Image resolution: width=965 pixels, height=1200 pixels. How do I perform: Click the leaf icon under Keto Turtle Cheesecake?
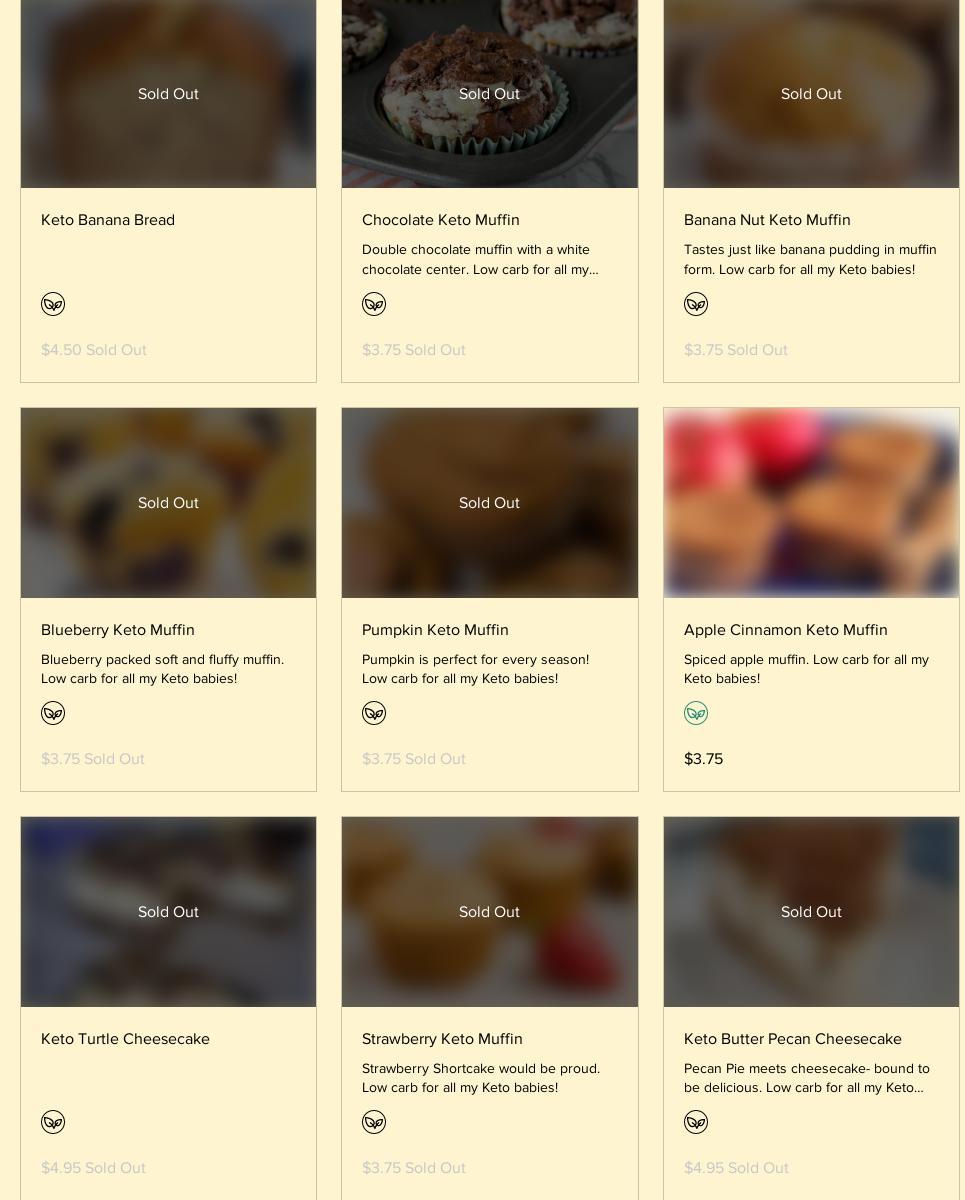53,1122
